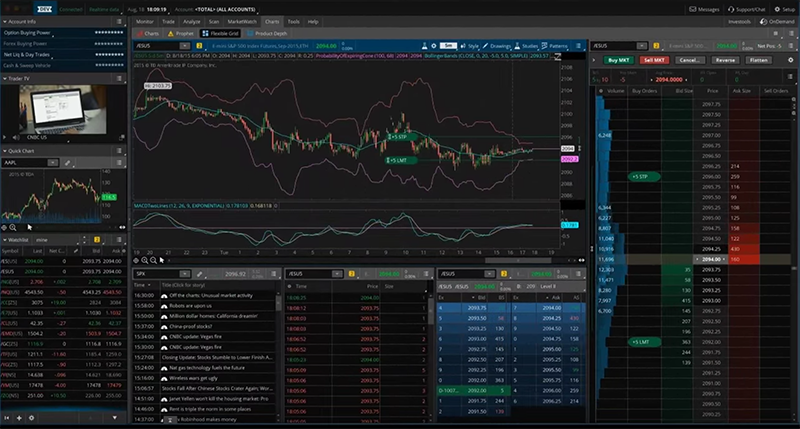The image size is (800, 429).
Task: Select the Product Depth sub-tab
Action: [x=267, y=33]
